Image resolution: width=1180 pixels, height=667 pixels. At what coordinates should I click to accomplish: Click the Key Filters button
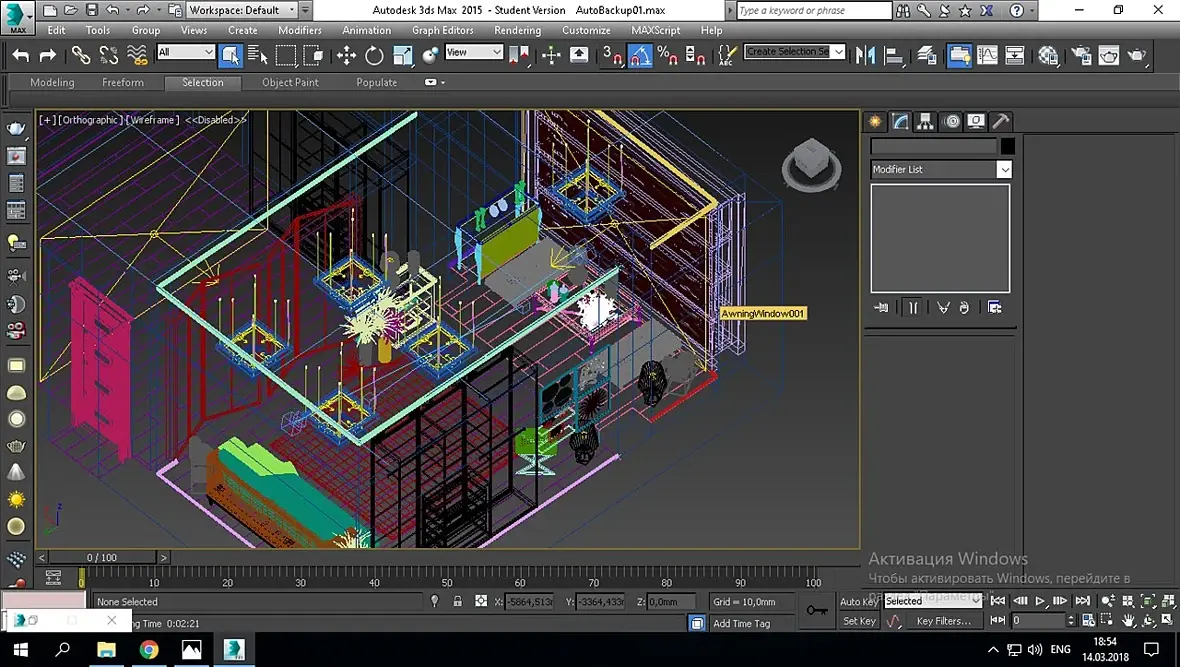pyautogui.click(x=943, y=621)
